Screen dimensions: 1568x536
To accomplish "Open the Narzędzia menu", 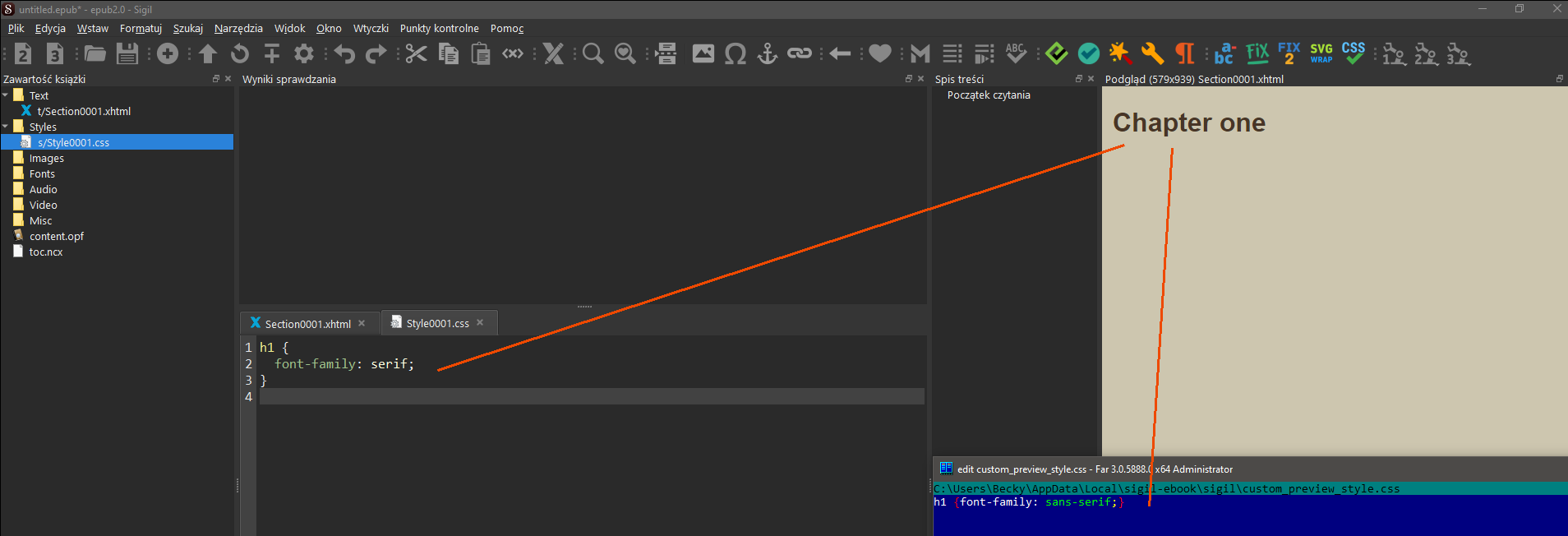I will point(238,28).
